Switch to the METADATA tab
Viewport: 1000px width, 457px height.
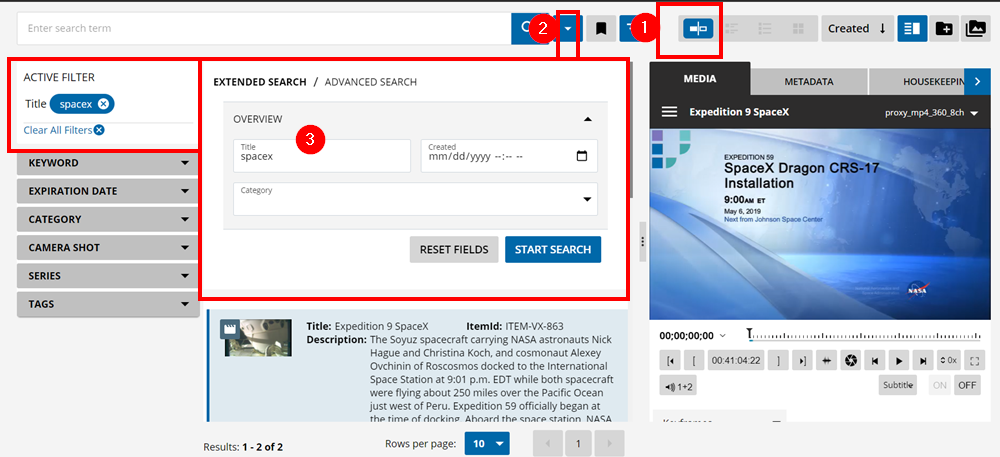pyautogui.click(x=808, y=81)
